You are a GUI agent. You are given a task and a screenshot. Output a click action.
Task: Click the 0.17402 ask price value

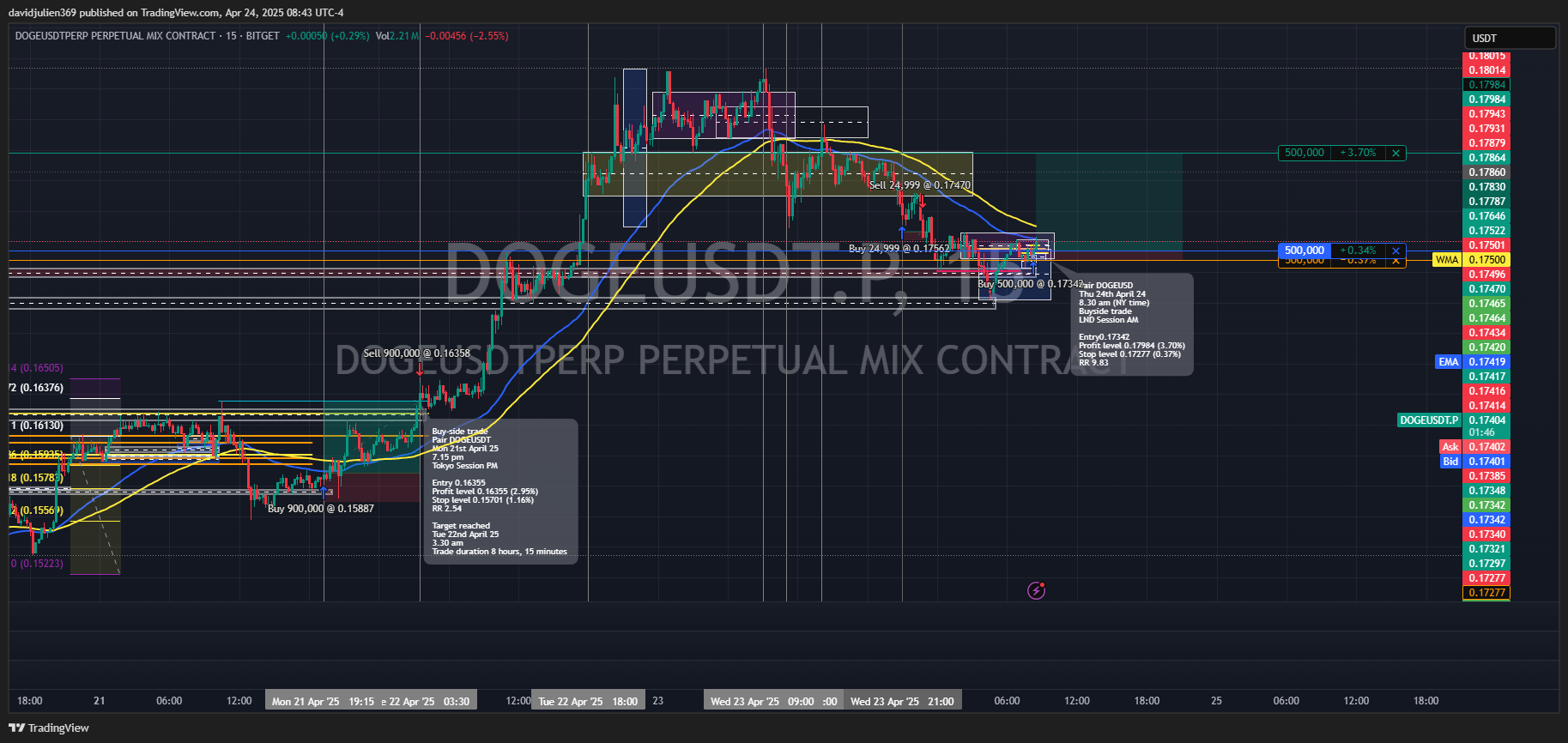[x=1486, y=447]
